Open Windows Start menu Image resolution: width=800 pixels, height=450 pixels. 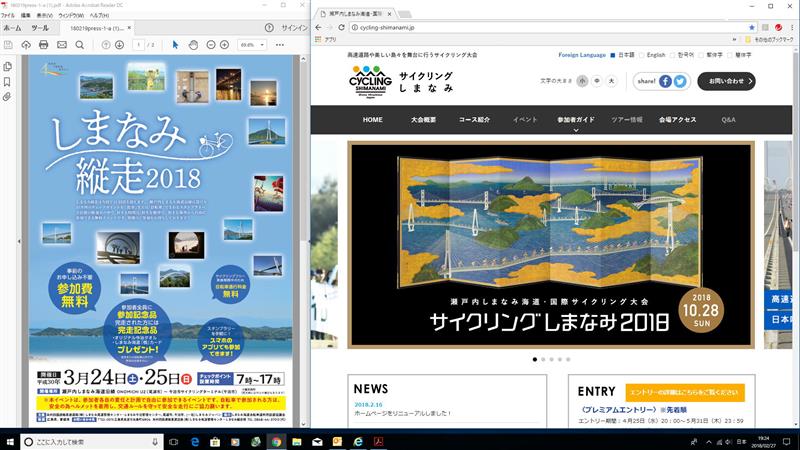[10, 442]
